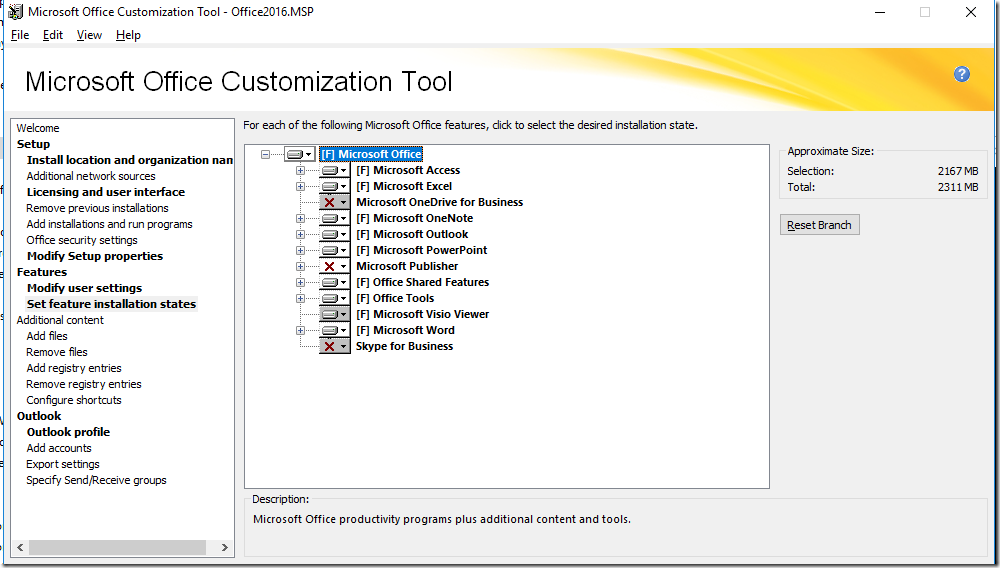
Task: Expand the Office Tools tree node
Action: coord(300,298)
